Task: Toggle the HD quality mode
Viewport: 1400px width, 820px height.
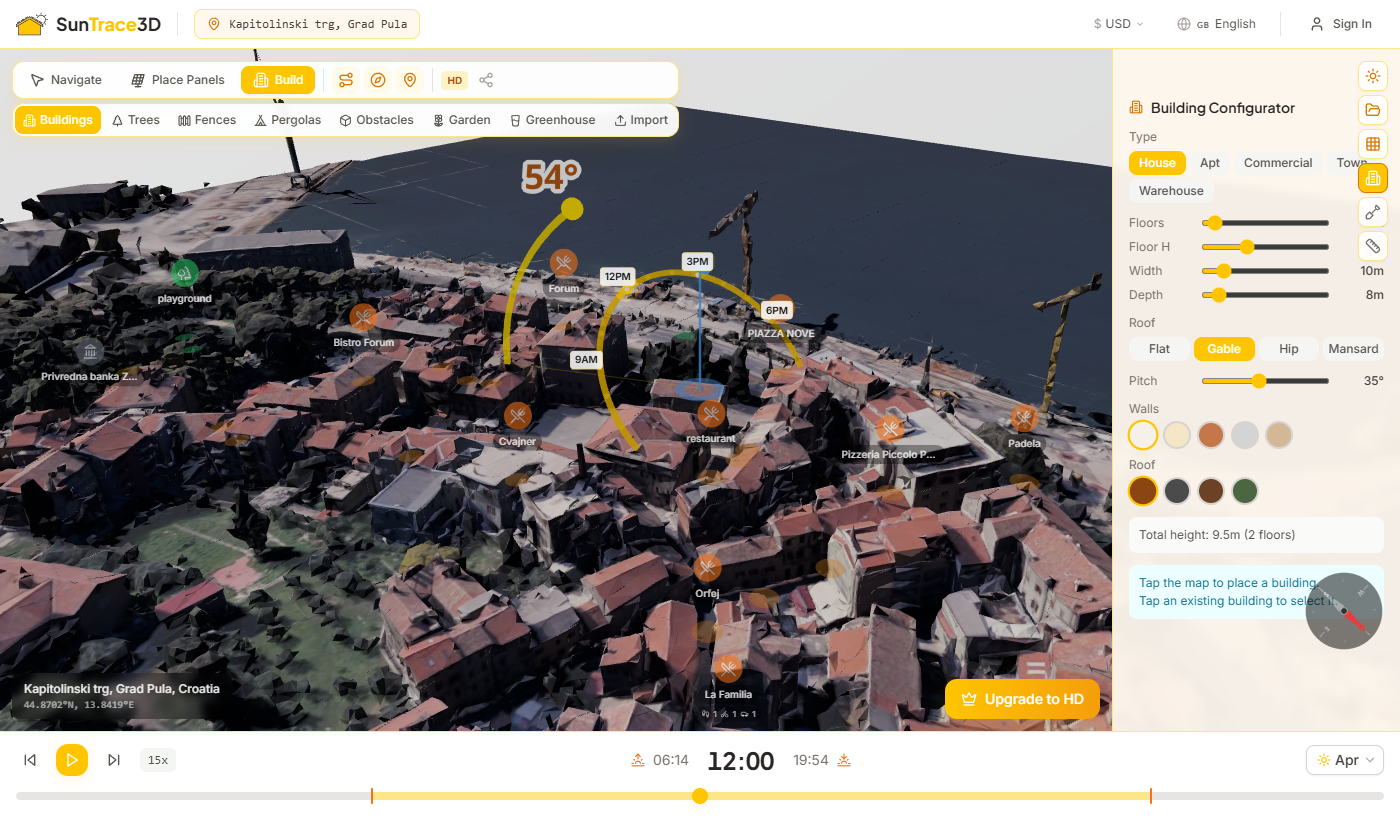Action: (455, 80)
